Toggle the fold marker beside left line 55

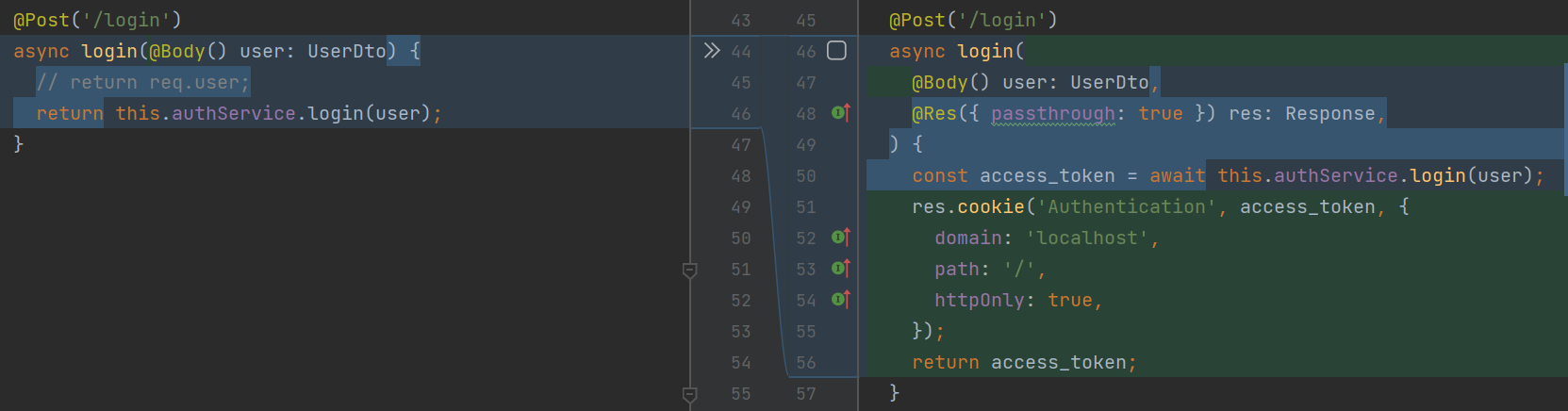[689, 395]
